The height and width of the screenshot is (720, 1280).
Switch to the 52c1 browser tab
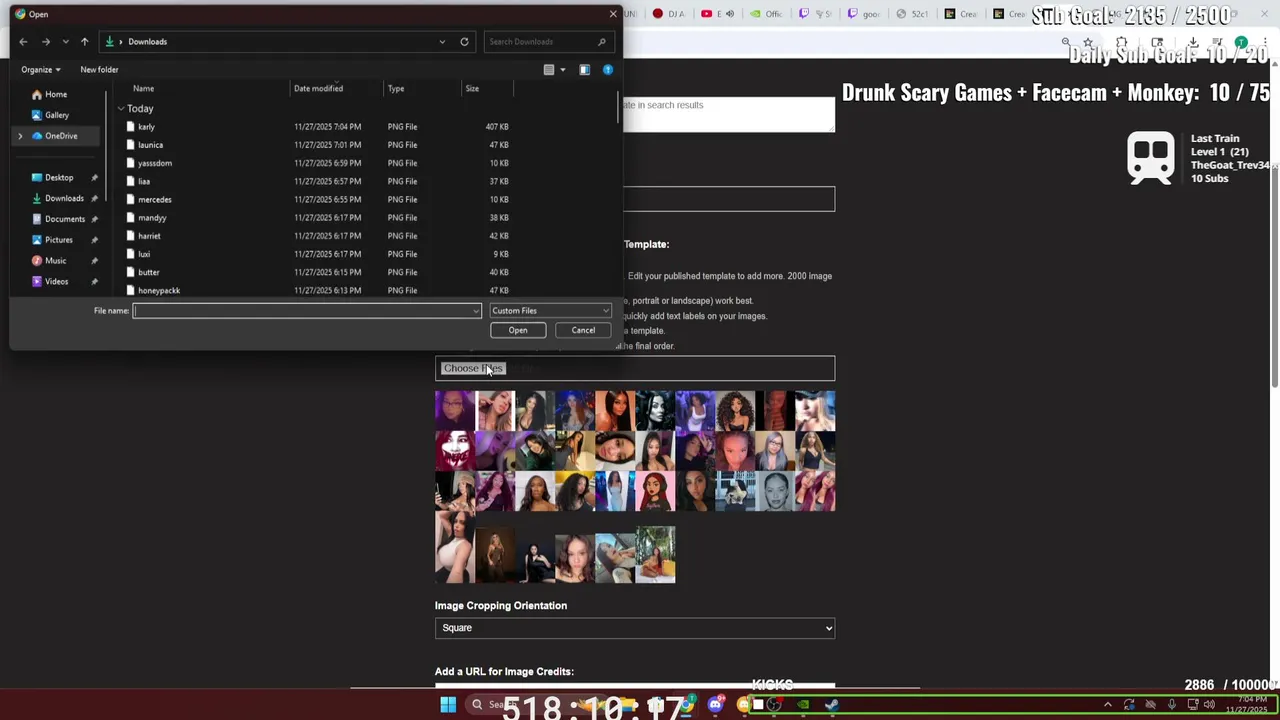[910, 14]
